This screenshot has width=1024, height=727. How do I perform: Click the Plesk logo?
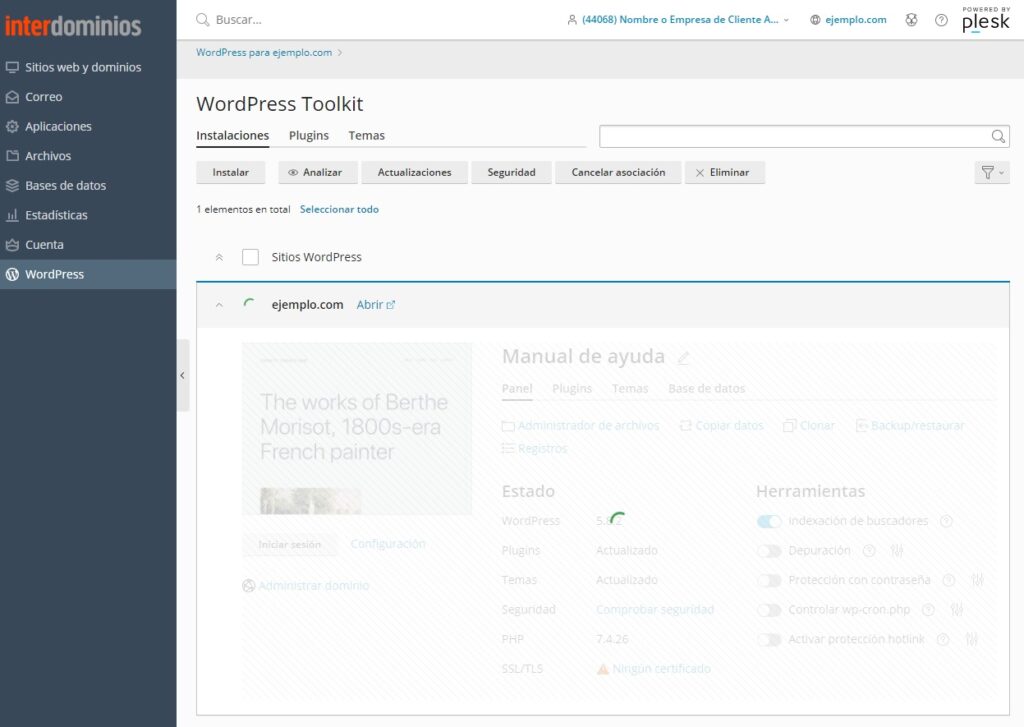pyautogui.click(x=985, y=20)
